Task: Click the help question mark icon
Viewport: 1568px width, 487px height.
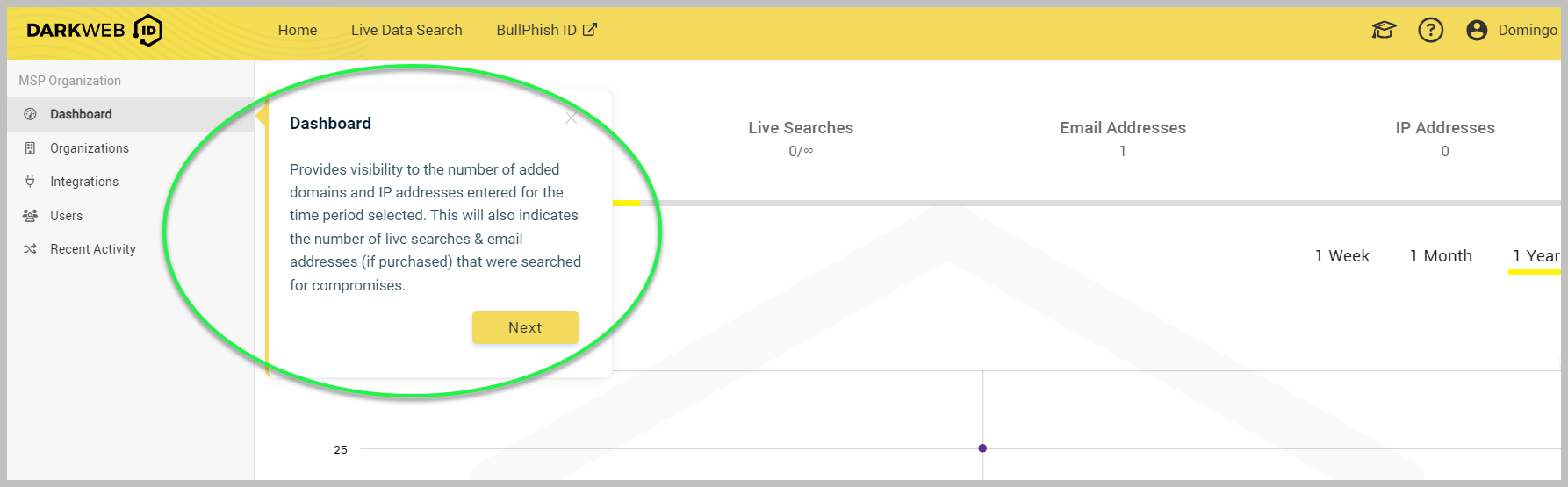Action: coord(1430,31)
